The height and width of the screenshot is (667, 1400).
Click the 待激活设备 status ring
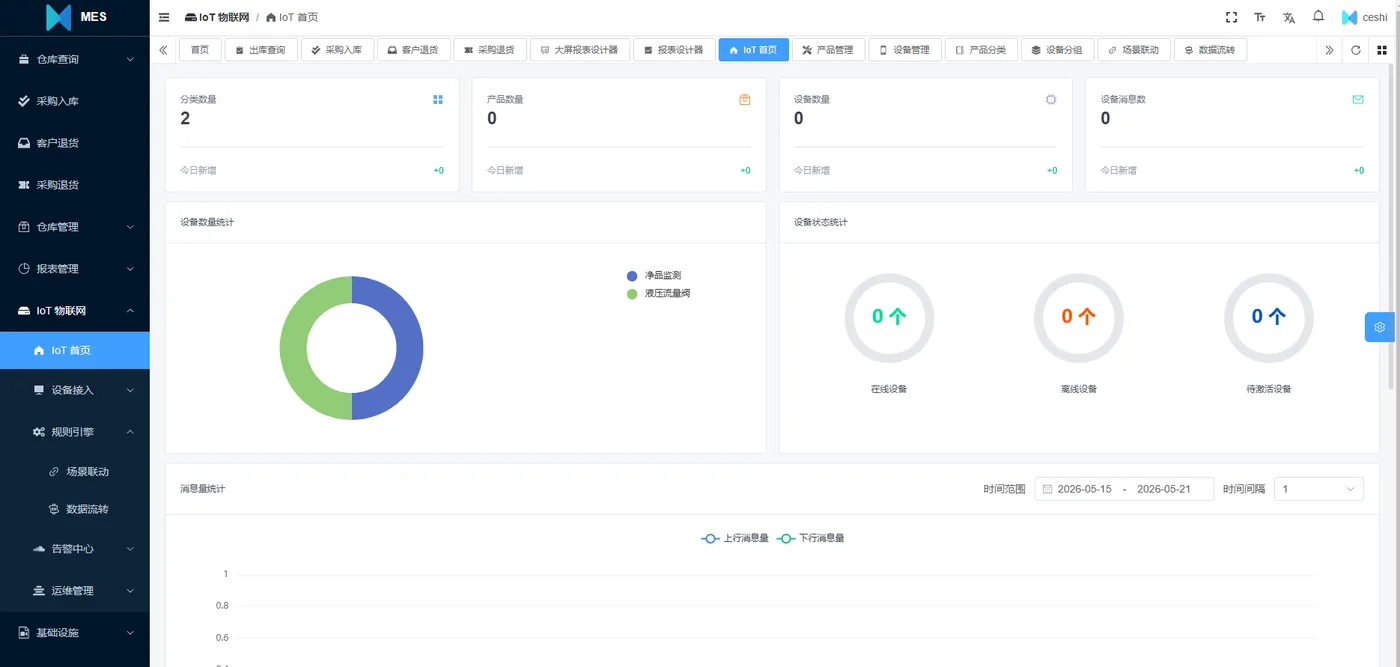click(x=1269, y=317)
